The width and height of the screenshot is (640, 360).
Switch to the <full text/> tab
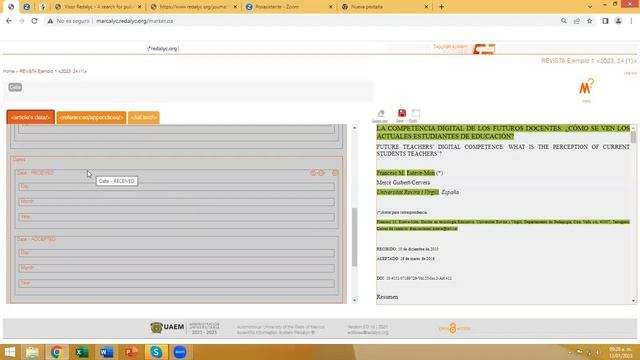pyautogui.click(x=144, y=118)
